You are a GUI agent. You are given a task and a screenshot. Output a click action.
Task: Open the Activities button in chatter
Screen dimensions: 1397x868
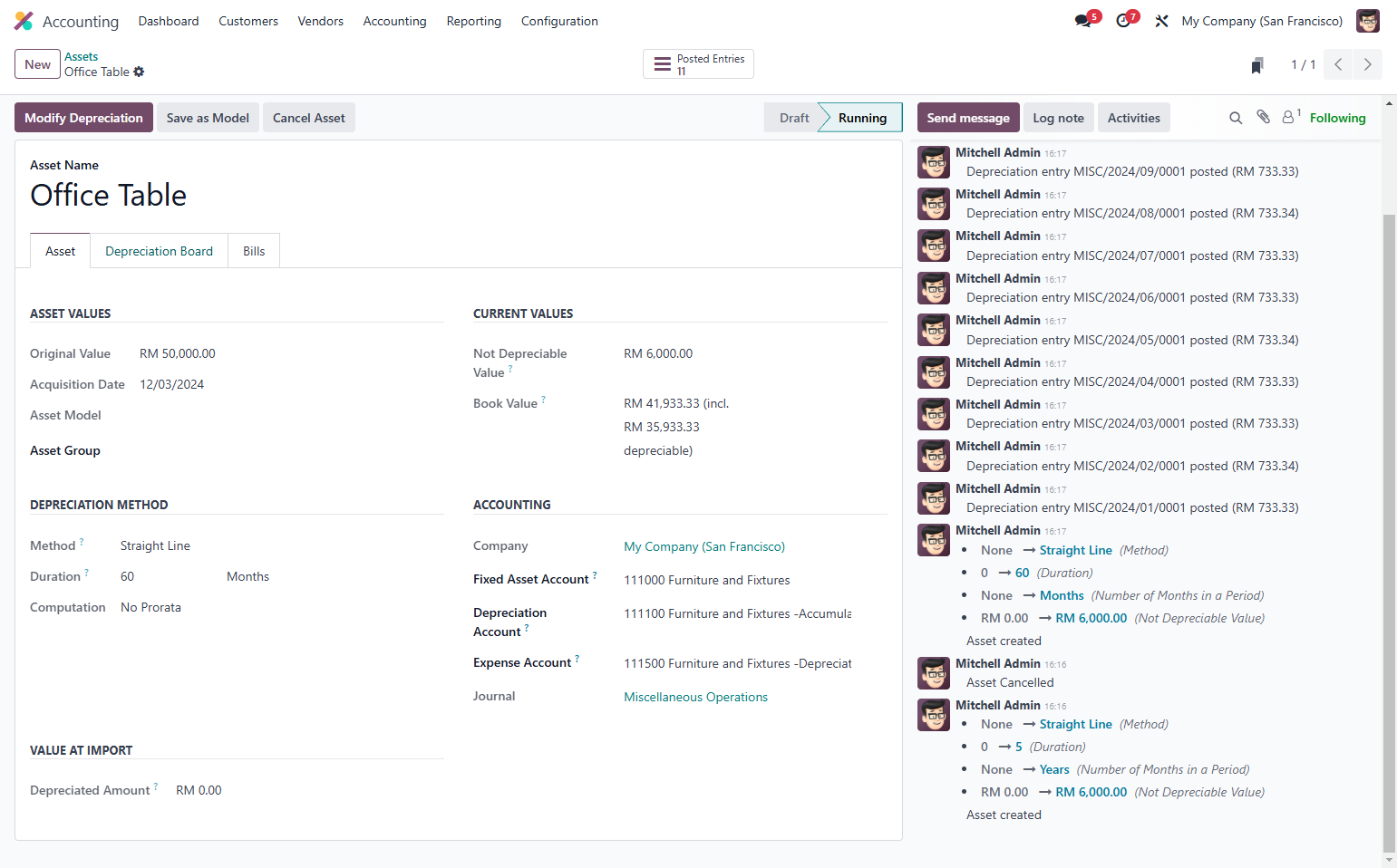(x=1134, y=118)
